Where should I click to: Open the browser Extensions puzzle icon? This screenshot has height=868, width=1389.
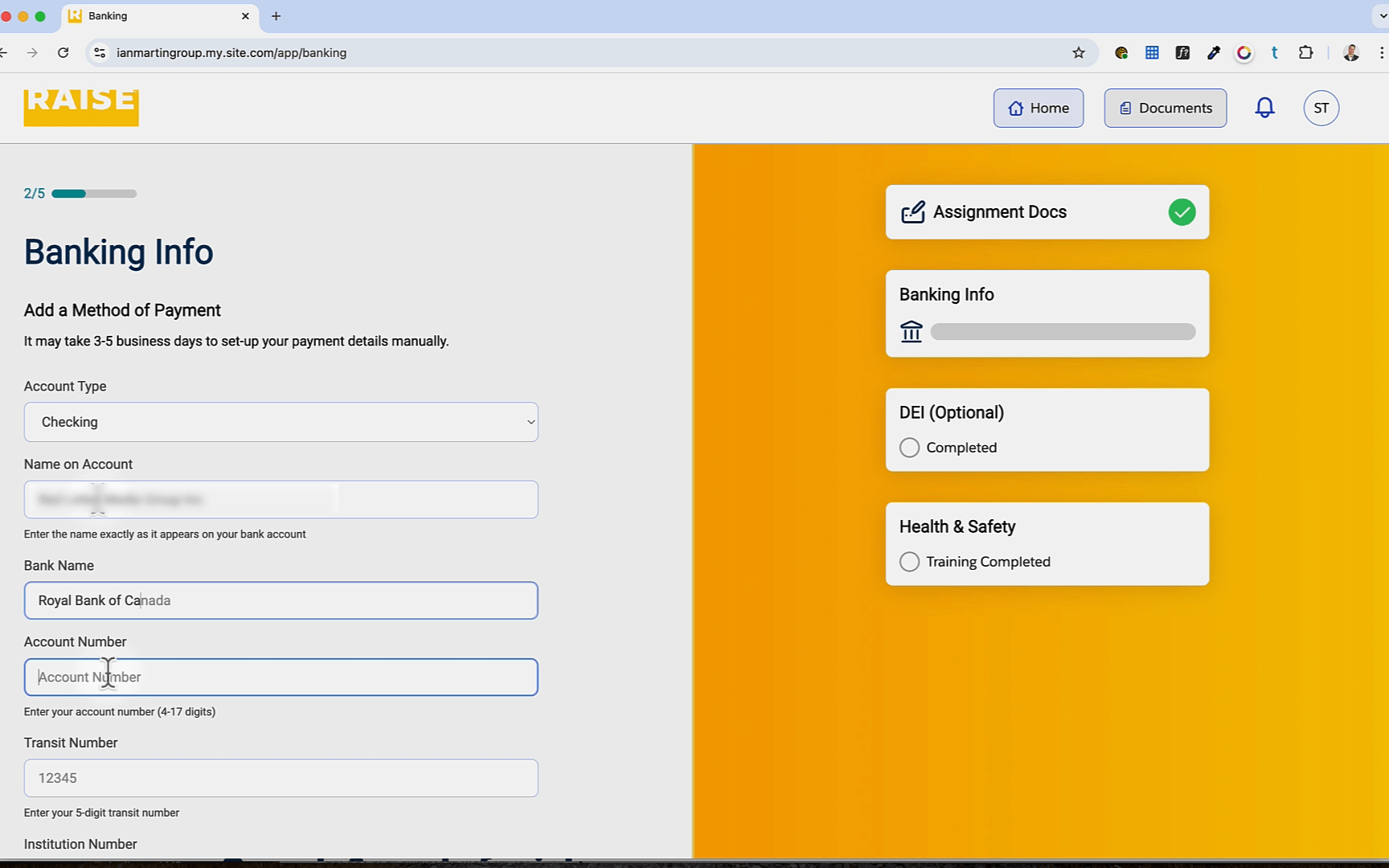click(x=1305, y=53)
